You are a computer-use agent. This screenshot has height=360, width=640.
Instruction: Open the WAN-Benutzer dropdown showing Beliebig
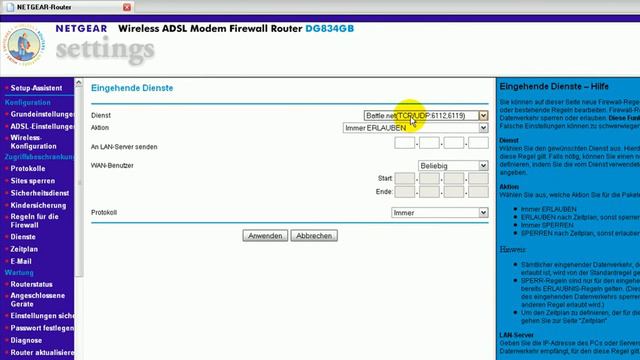point(453,166)
